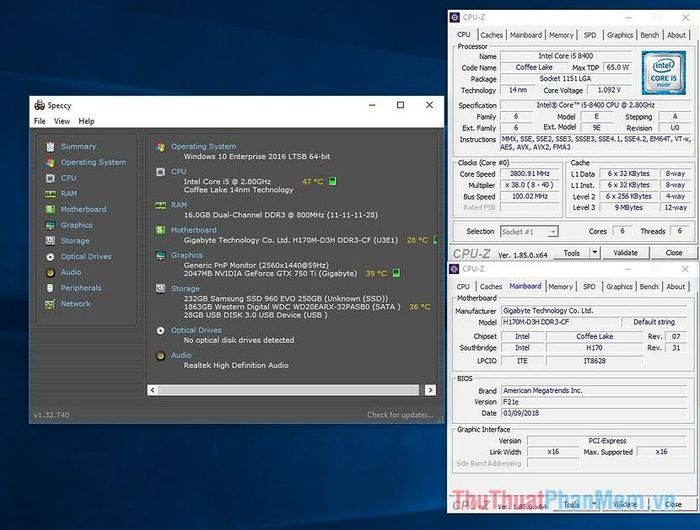Screen dimensions: 700x530
Task: Click BIOS Version field showing F21e
Action: click(x=594, y=402)
